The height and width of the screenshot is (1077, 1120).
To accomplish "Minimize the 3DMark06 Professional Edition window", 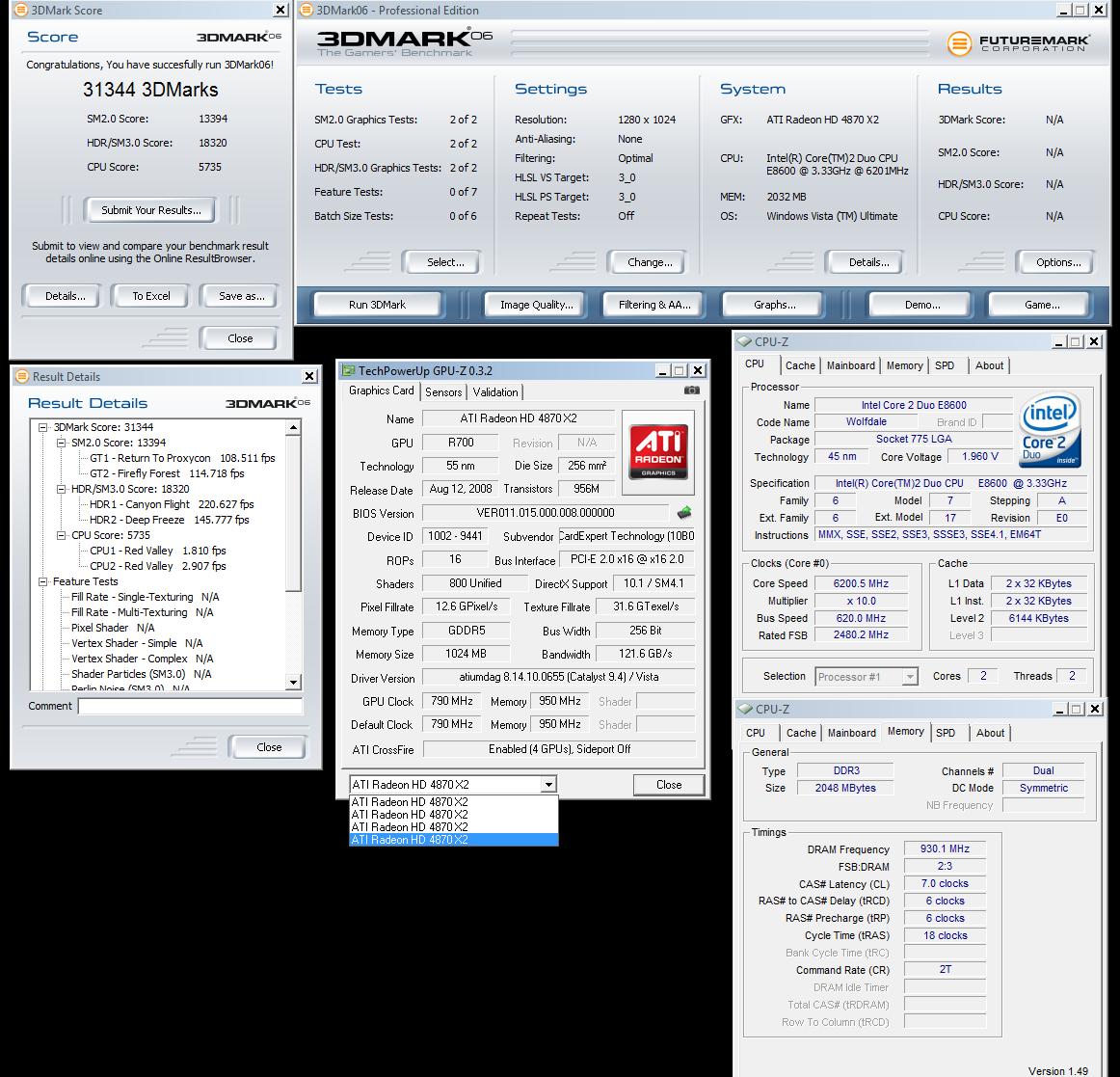I will click(x=1063, y=10).
